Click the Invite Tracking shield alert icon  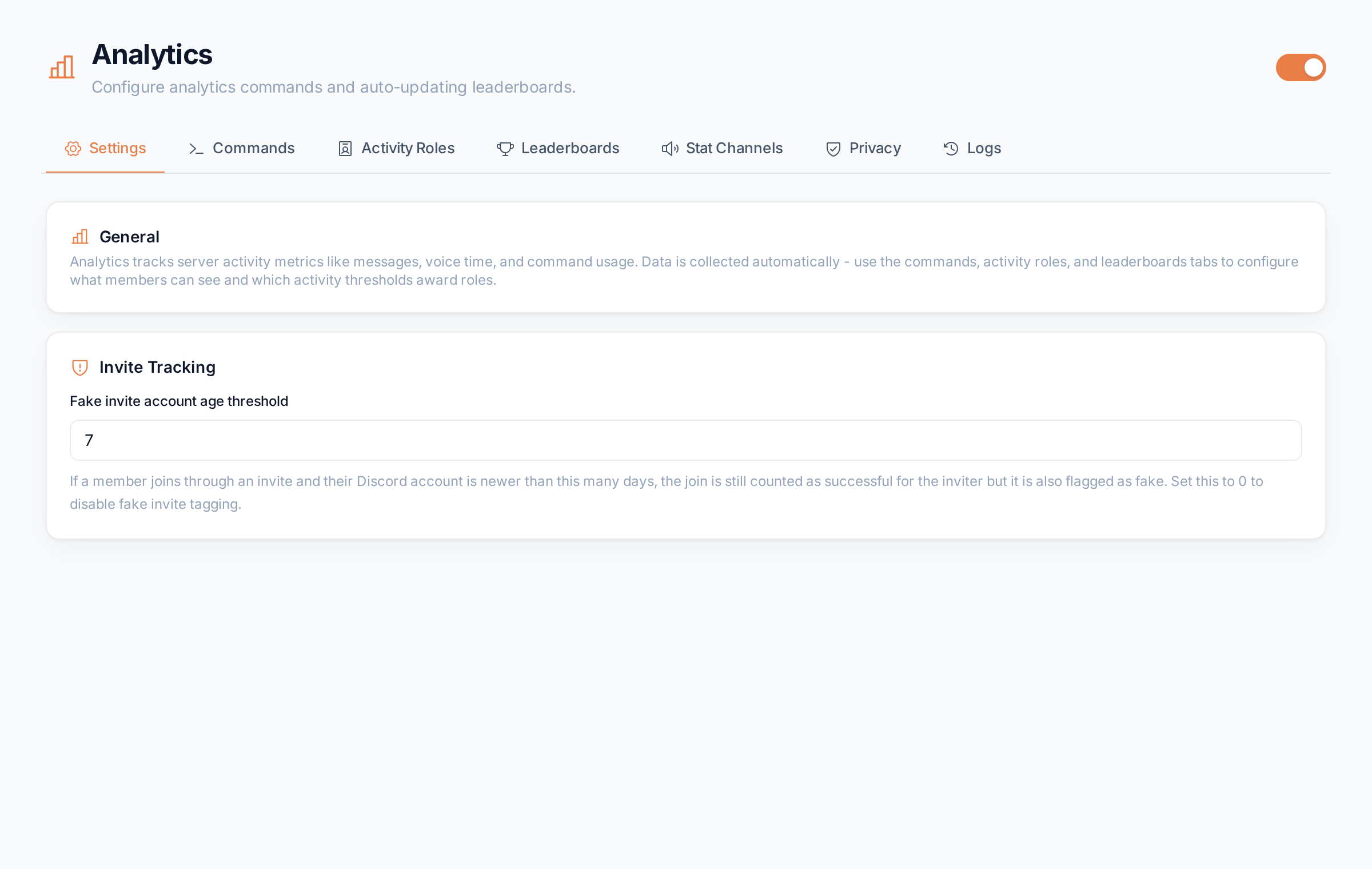[x=80, y=368]
